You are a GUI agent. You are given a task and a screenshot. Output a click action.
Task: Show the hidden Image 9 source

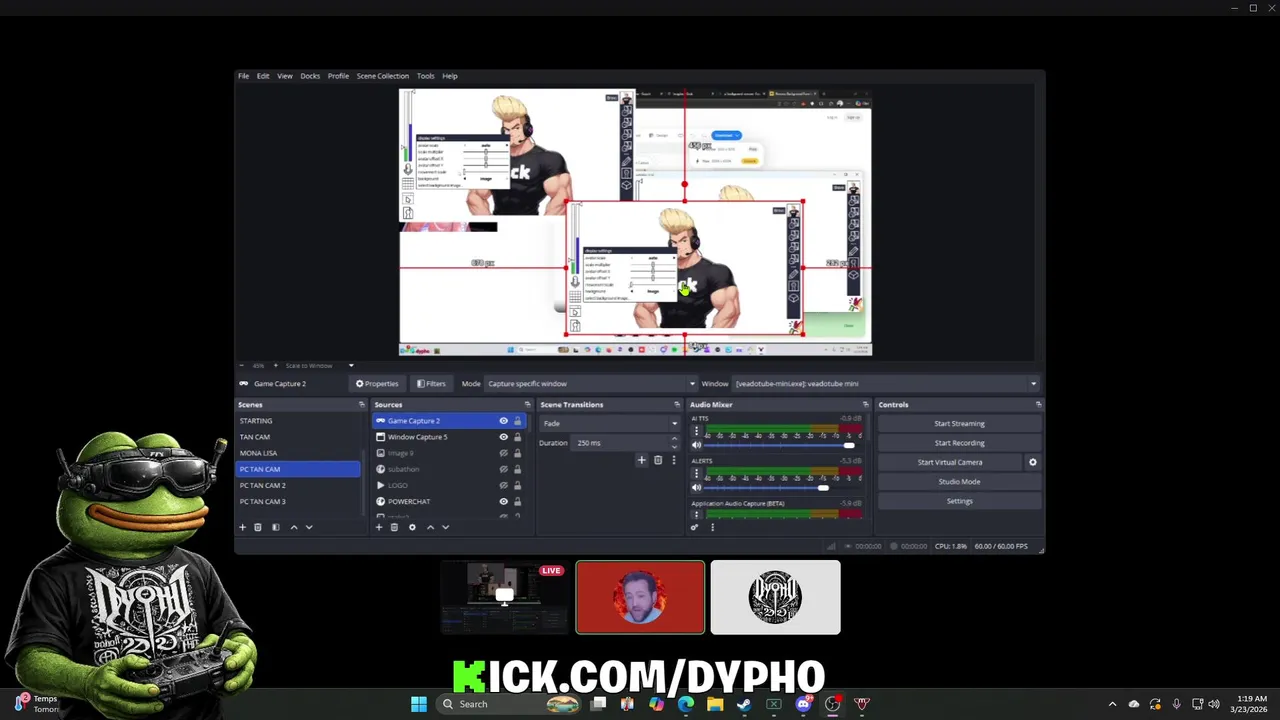pos(504,453)
